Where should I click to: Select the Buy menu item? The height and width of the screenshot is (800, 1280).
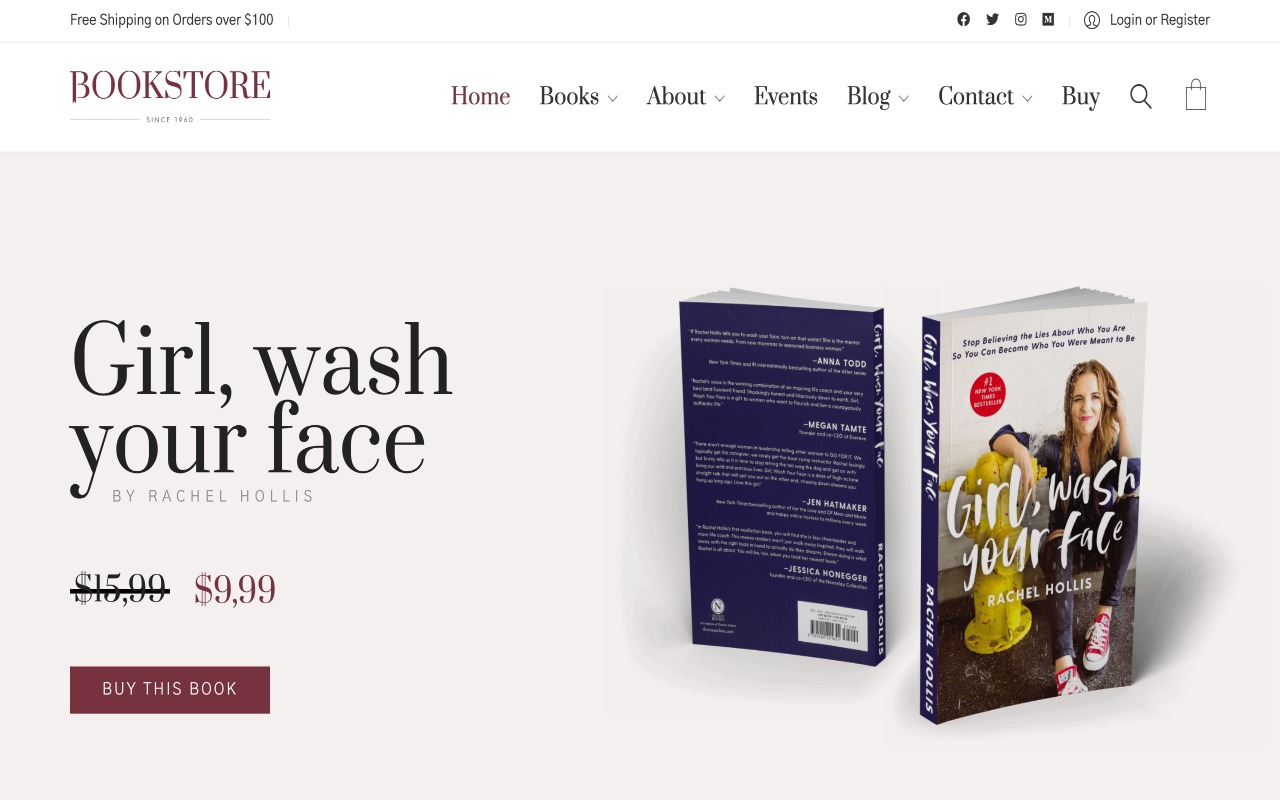(1080, 96)
